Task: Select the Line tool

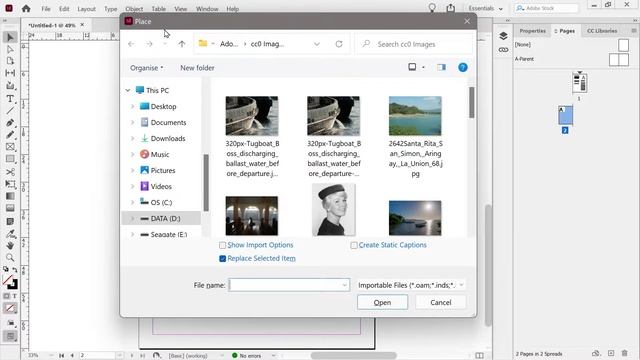Action: pos(10,111)
